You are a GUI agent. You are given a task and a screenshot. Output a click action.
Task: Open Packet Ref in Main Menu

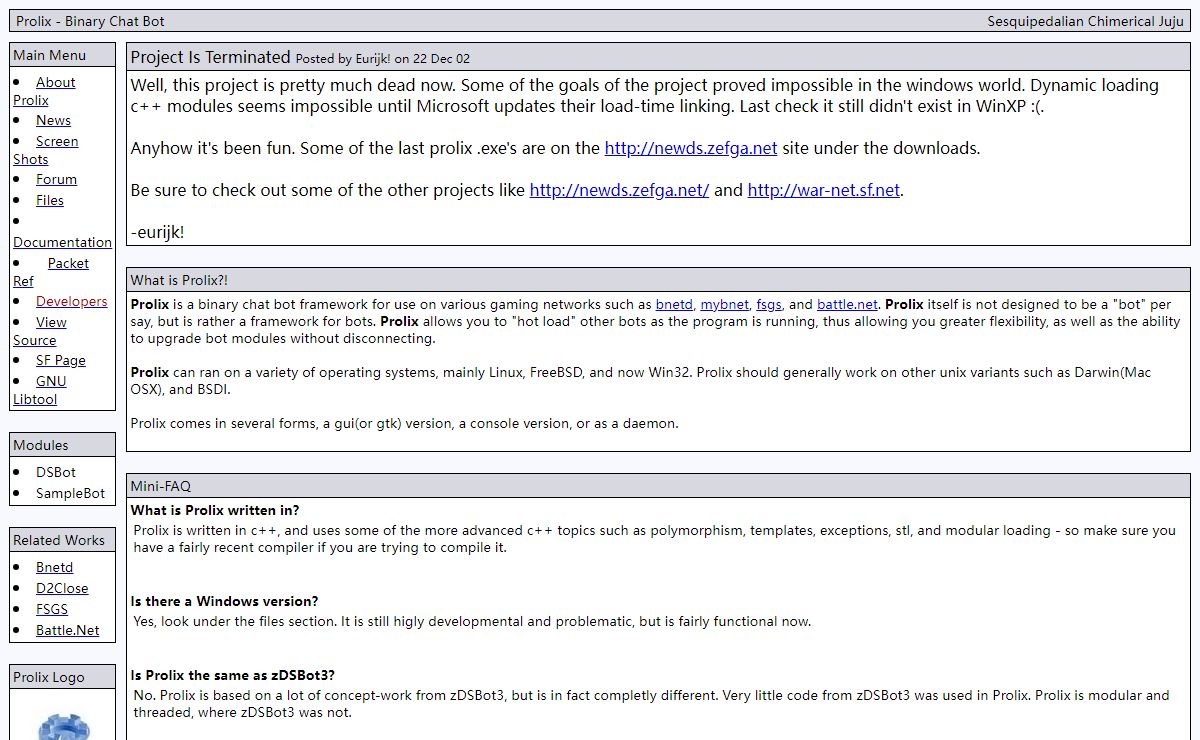(x=68, y=263)
